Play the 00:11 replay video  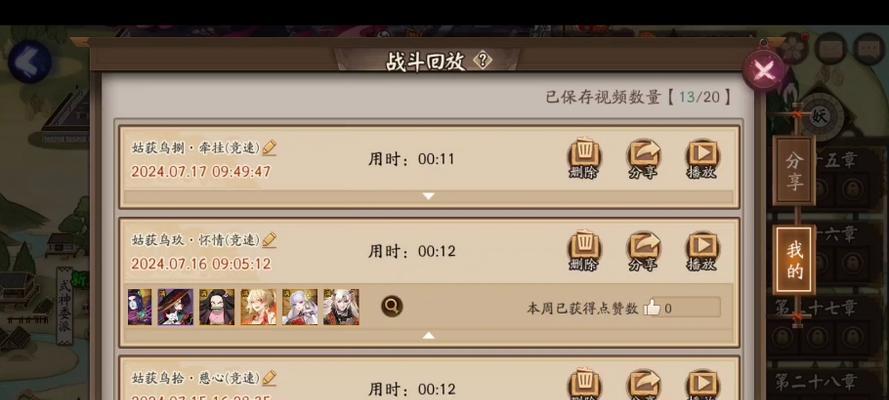tap(702, 159)
